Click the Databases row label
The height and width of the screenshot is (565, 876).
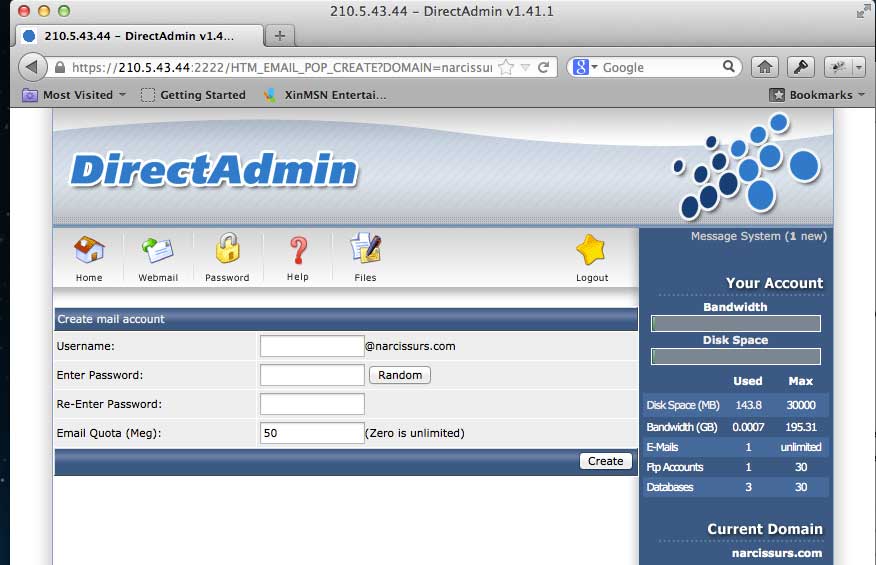tap(669, 487)
